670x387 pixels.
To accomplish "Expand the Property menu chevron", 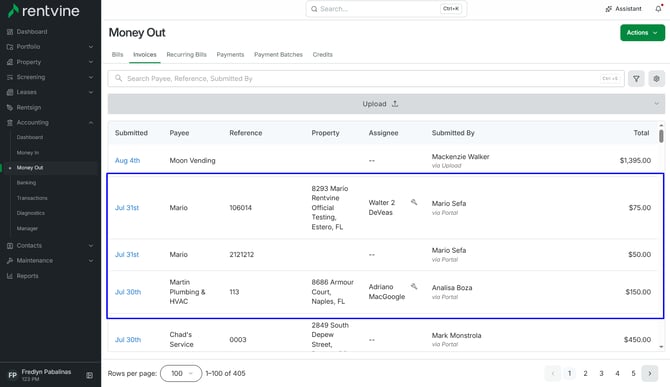I will [91, 62].
